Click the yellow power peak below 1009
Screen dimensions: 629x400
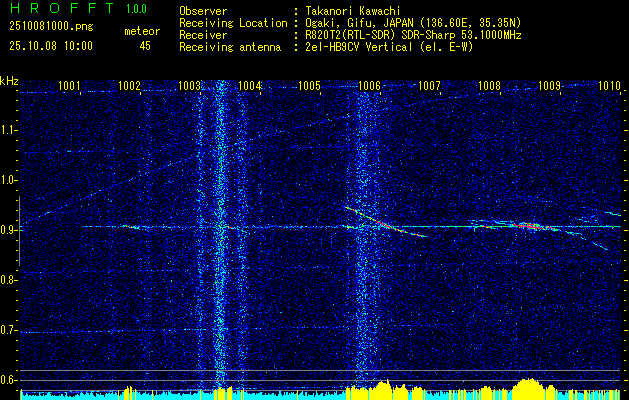[x=529, y=388]
